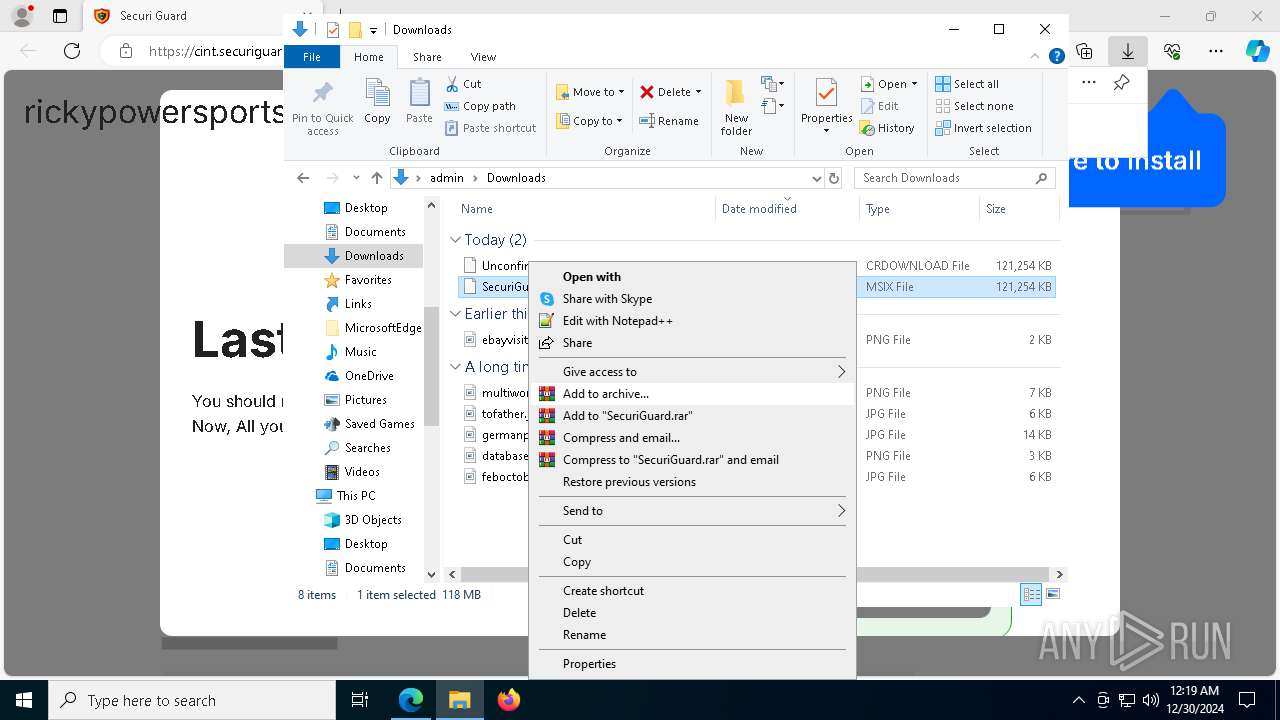
Task: Click the Up one level arrow
Action: [376, 178]
